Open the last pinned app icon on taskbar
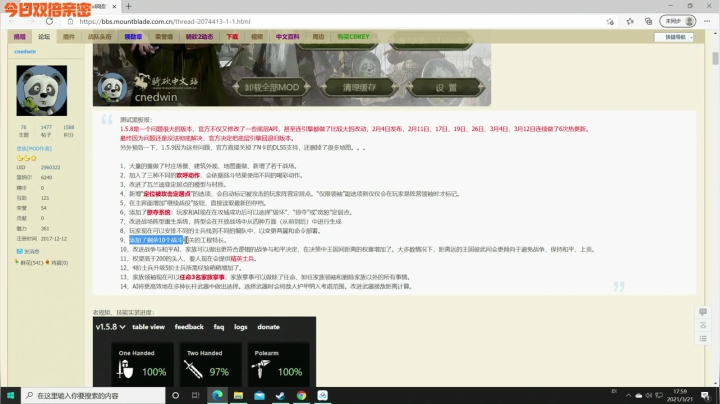 tap(322, 395)
